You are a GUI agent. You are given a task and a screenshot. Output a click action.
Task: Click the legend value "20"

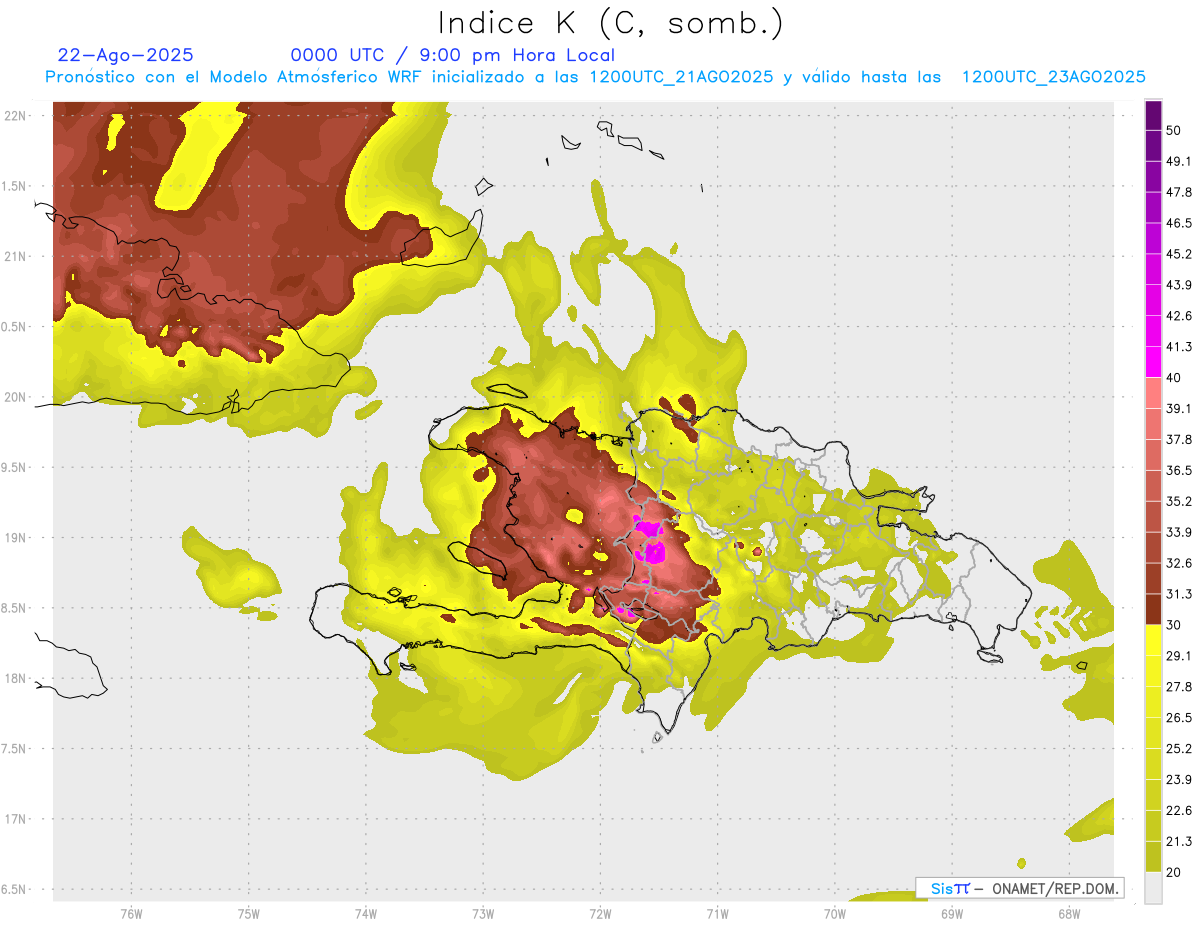1174,872
